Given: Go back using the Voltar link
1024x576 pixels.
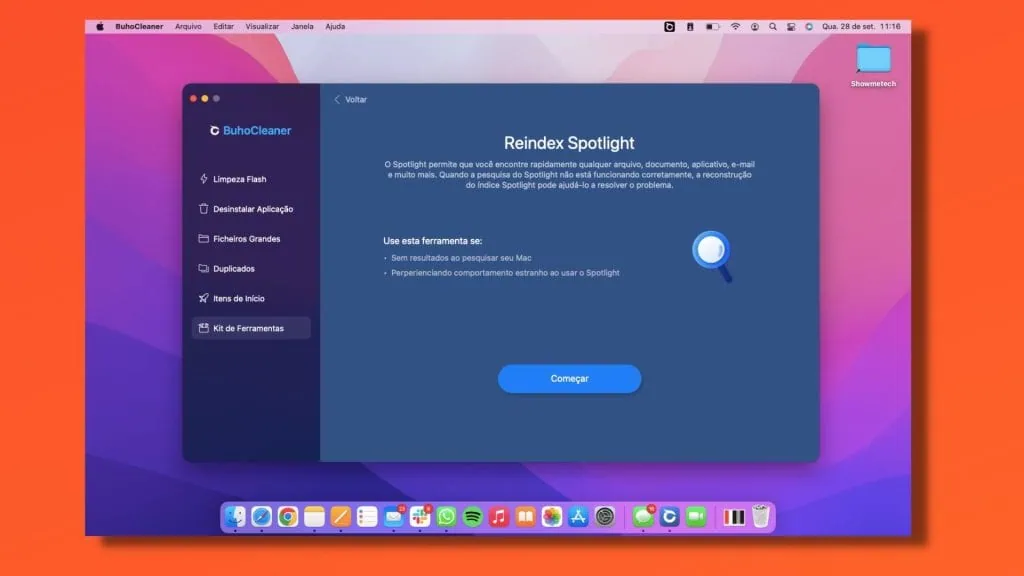Looking at the screenshot, I should (350, 100).
